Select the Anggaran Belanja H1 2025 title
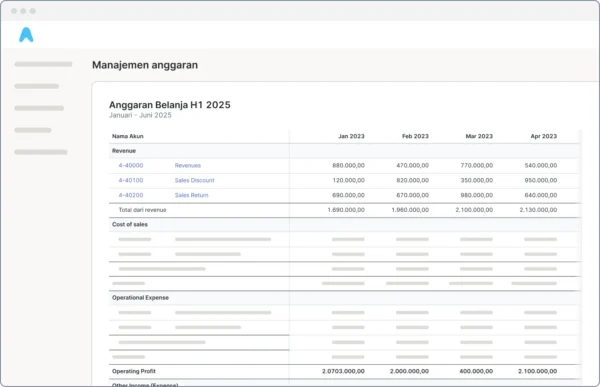The width and height of the screenshot is (600, 387). point(170,105)
